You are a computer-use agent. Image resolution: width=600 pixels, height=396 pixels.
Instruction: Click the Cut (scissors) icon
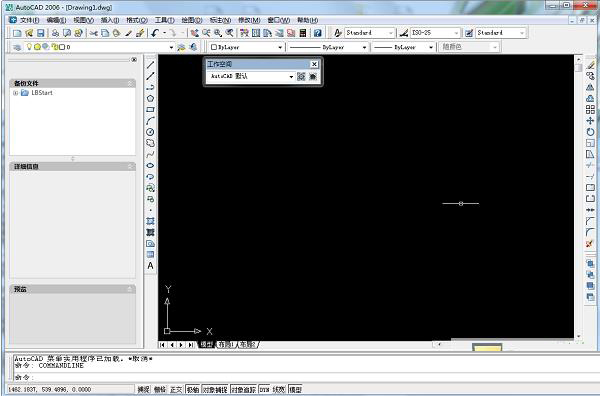[93, 33]
